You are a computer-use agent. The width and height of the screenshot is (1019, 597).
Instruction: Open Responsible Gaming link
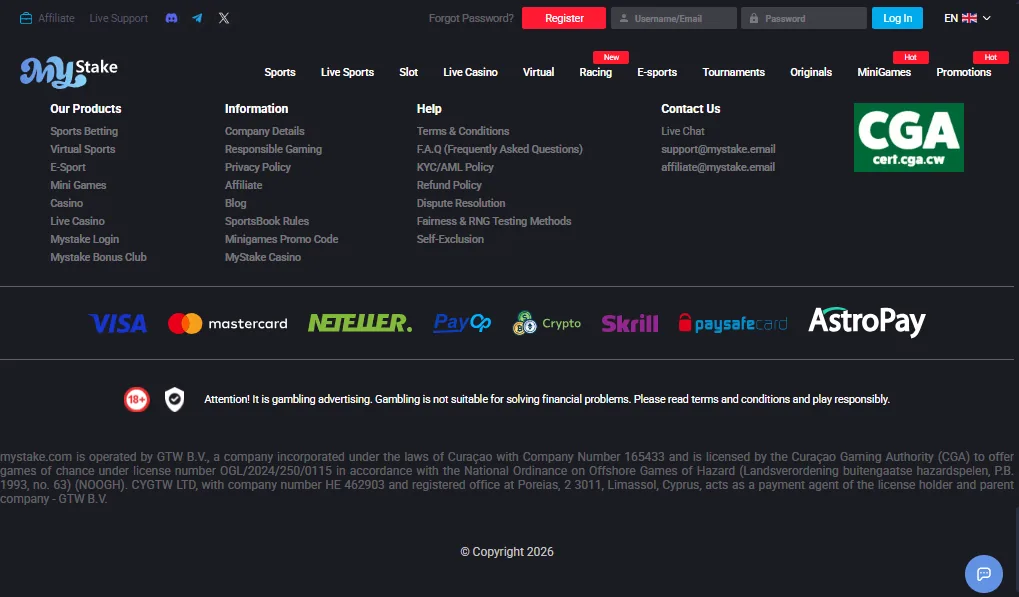tap(273, 149)
